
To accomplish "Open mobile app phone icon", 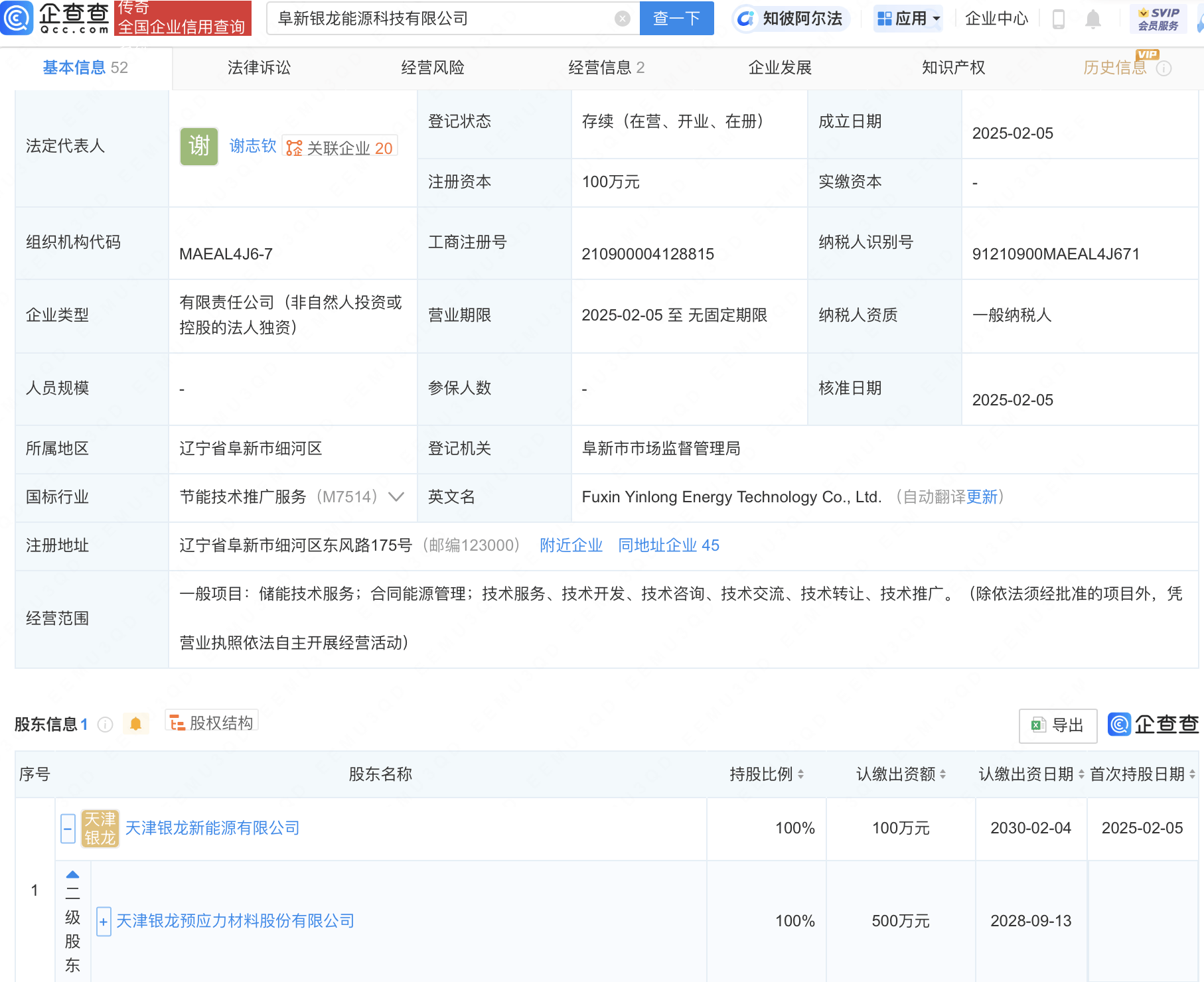I will 1059,19.
